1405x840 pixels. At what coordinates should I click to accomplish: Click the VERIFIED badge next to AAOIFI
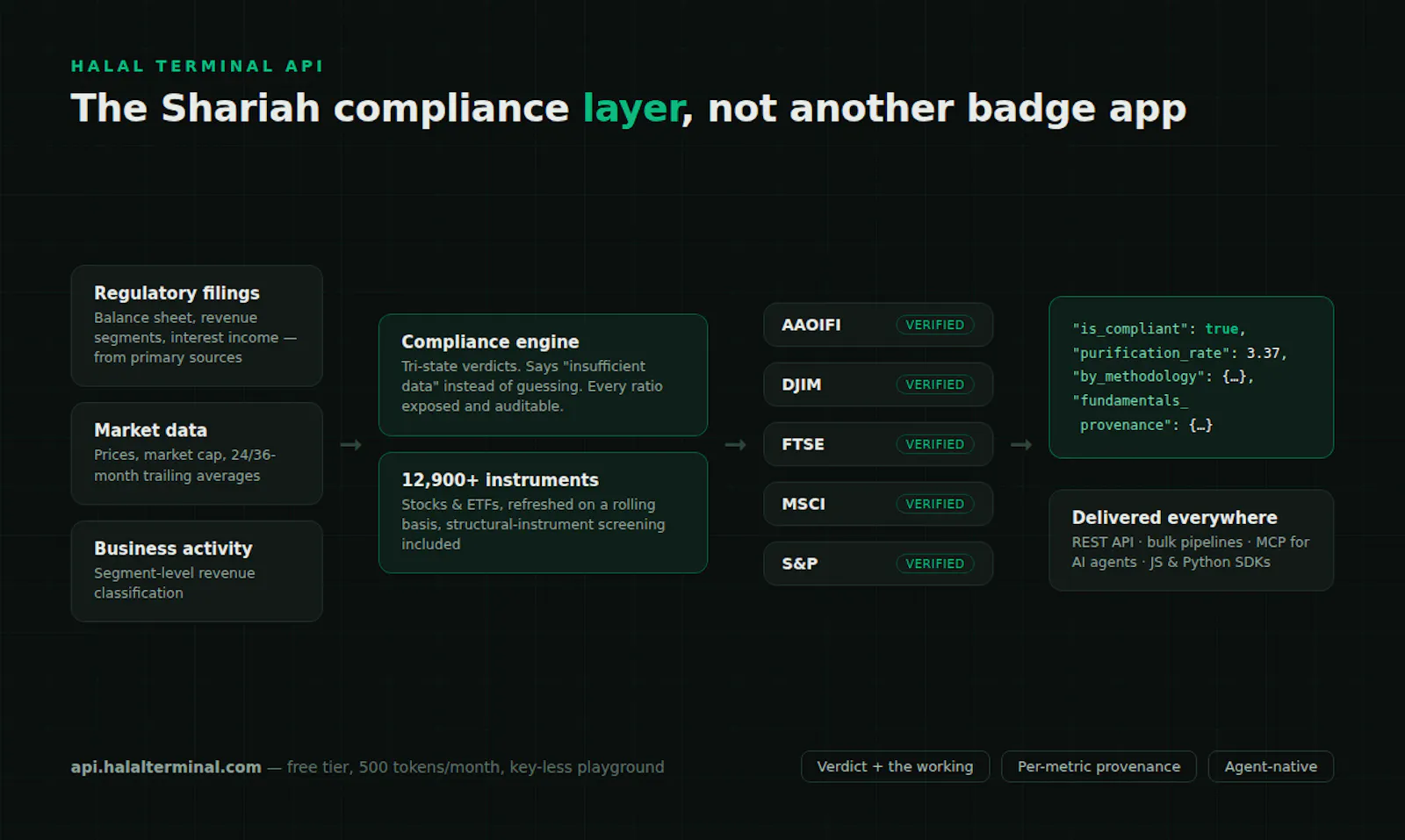click(935, 325)
